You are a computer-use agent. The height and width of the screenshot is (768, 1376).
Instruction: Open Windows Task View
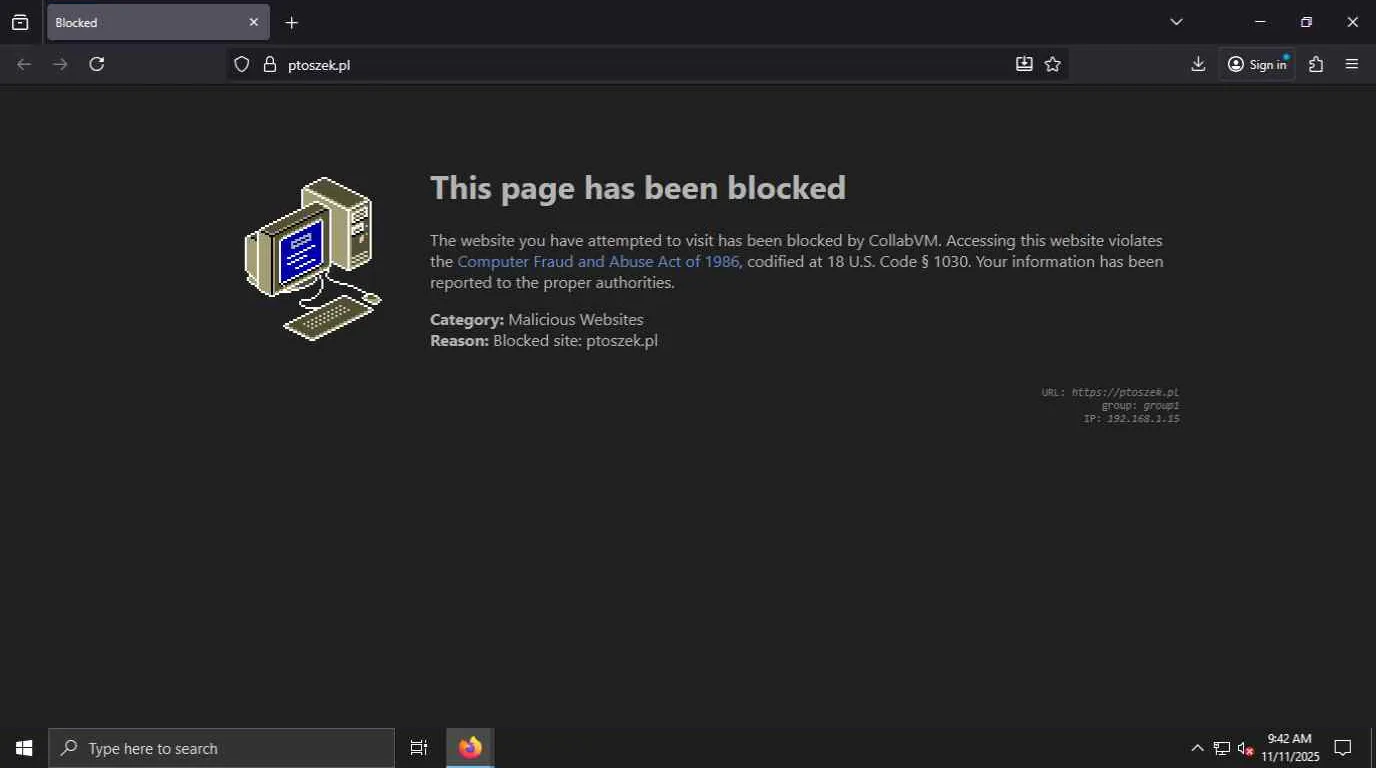(419, 748)
